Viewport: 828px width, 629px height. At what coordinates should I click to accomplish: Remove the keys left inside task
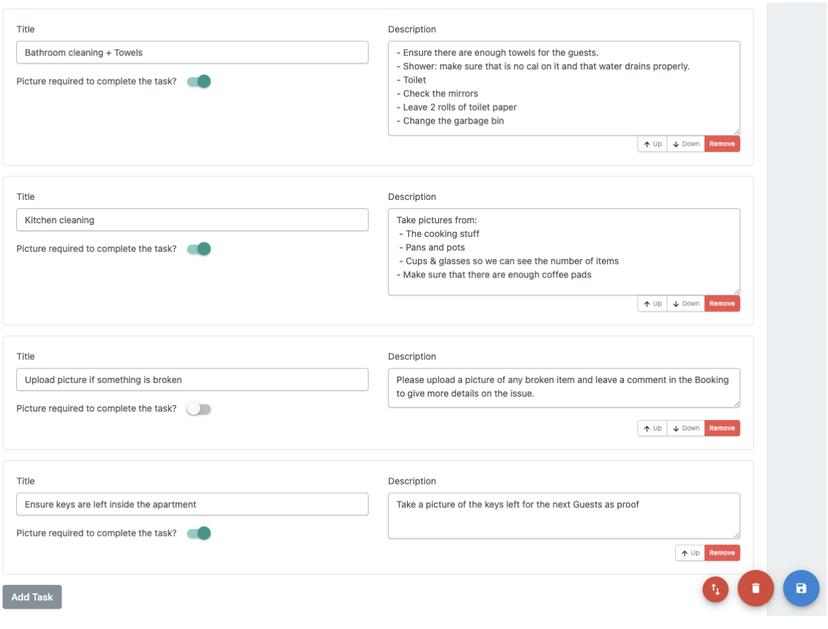722,553
